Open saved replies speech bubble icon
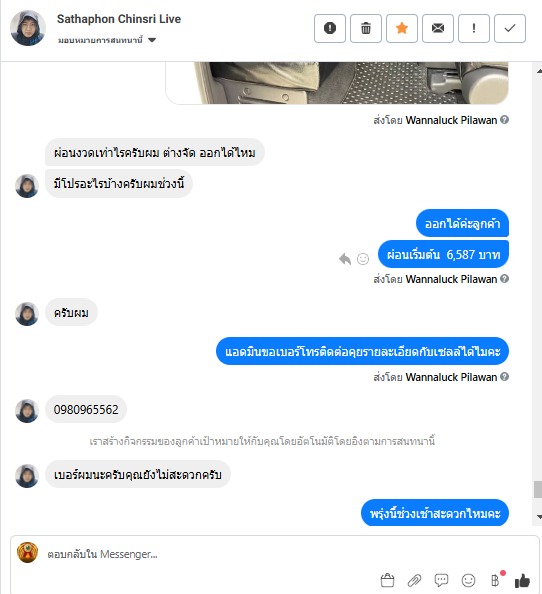 click(441, 580)
